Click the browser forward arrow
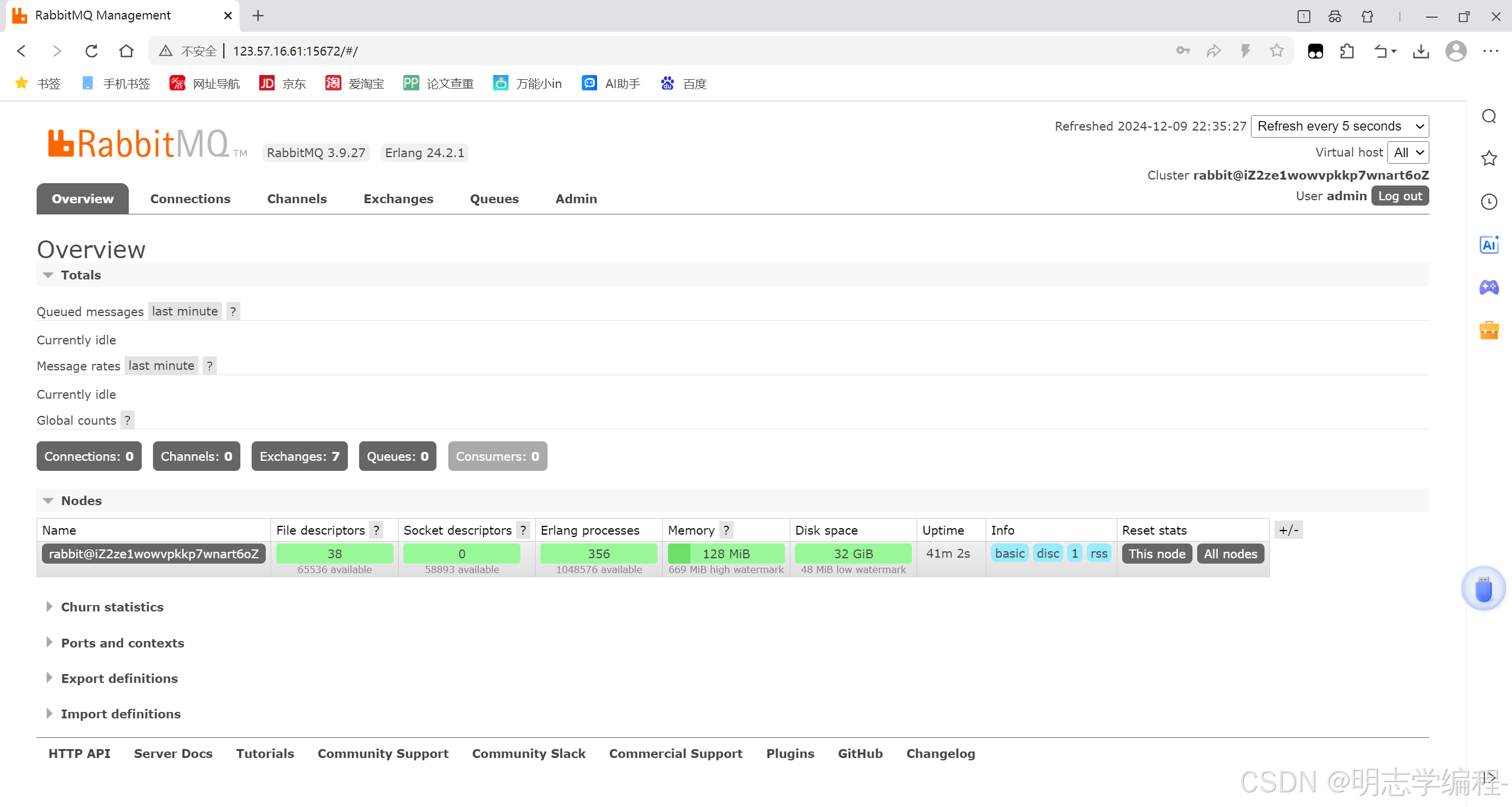The height and width of the screenshot is (807, 1512). pyautogui.click(x=57, y=51)
